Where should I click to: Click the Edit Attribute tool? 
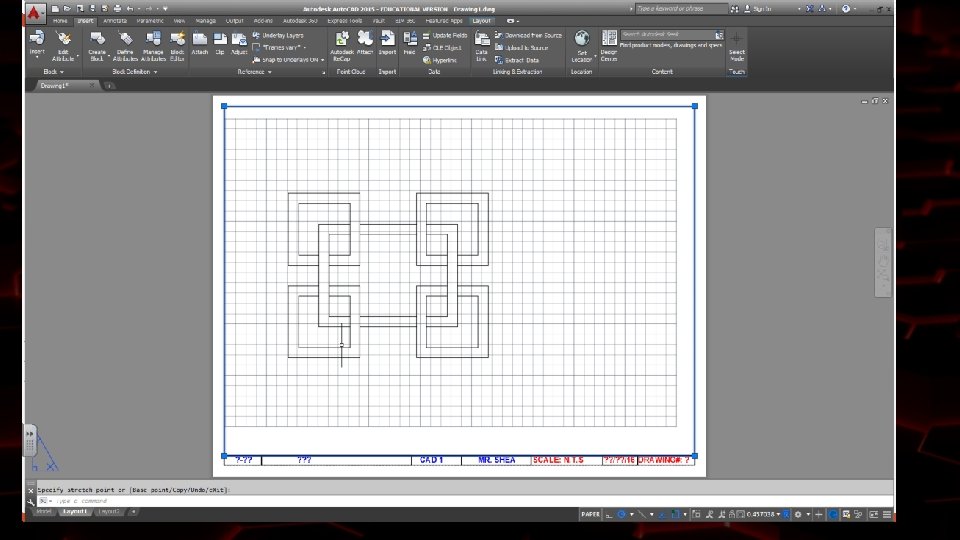tap(63, 47)
